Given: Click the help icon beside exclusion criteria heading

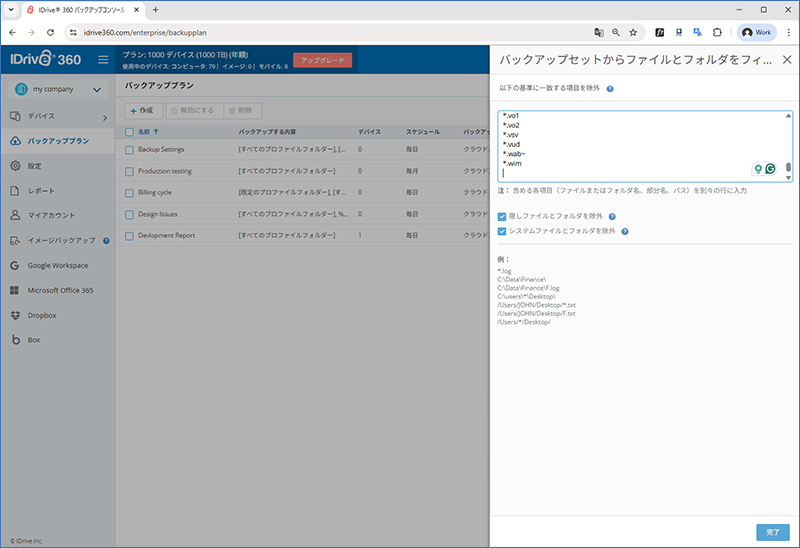Looking at the screenshot, I should (610, 89).
